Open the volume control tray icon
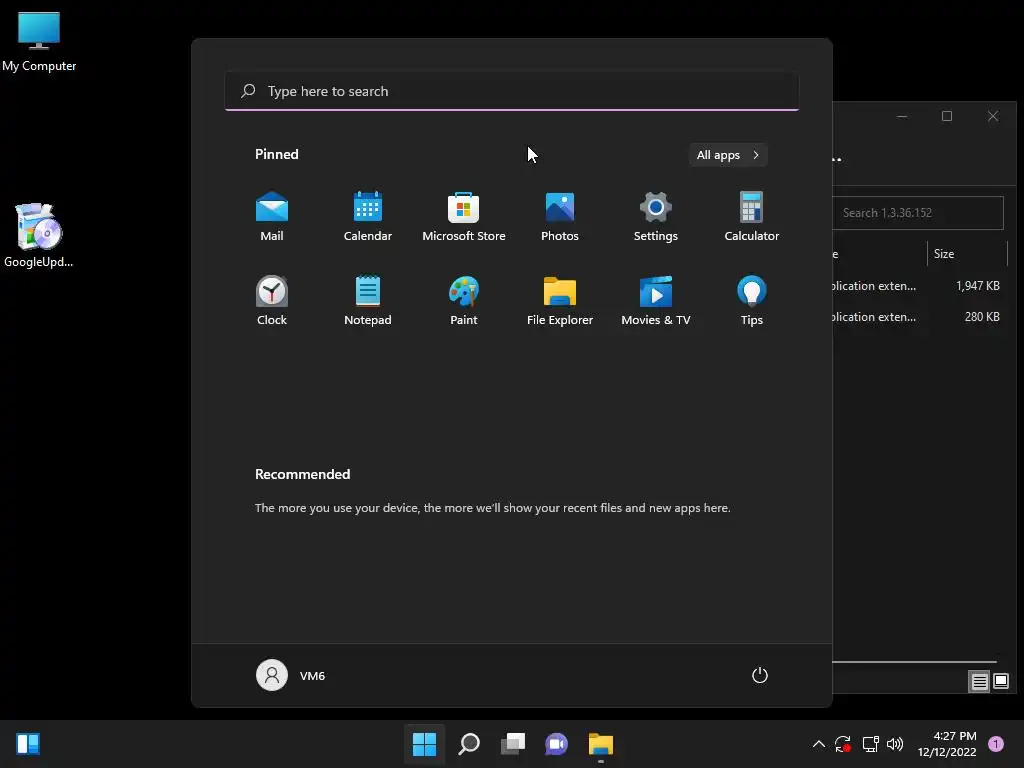 [895, 744]
